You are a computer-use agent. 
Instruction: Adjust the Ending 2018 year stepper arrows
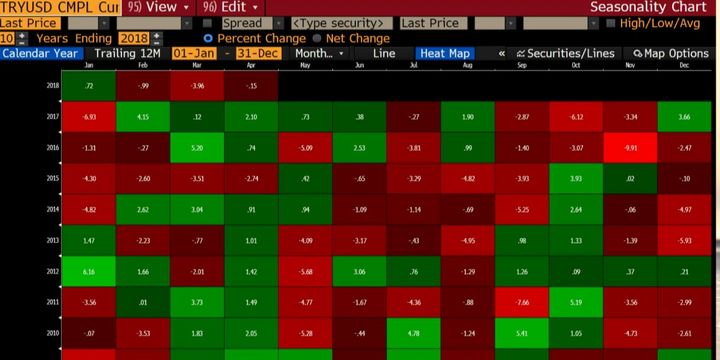pyautogui.click(x=157, y=39)
